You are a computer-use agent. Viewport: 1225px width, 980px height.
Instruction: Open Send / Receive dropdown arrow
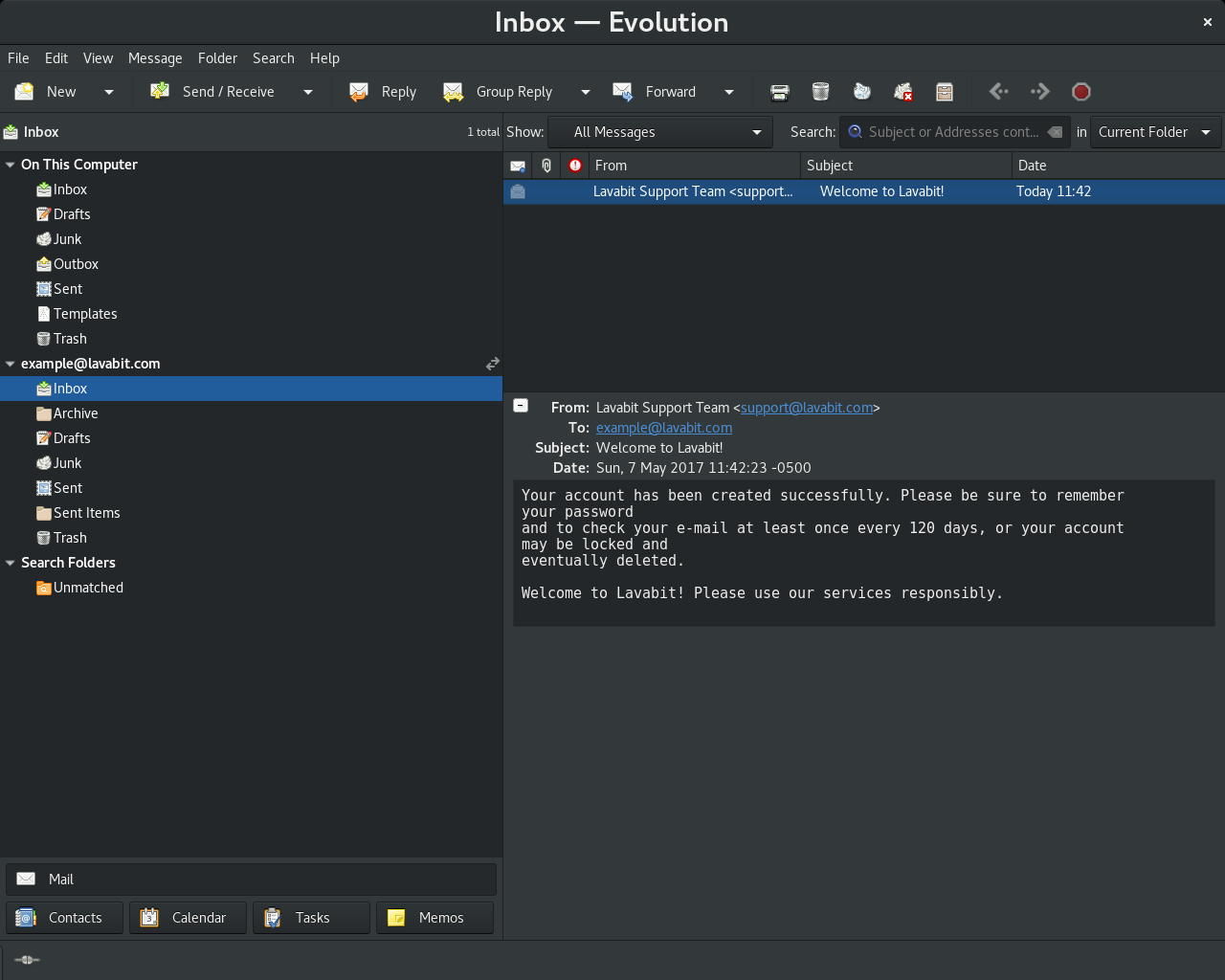click(x=308, y=92)
